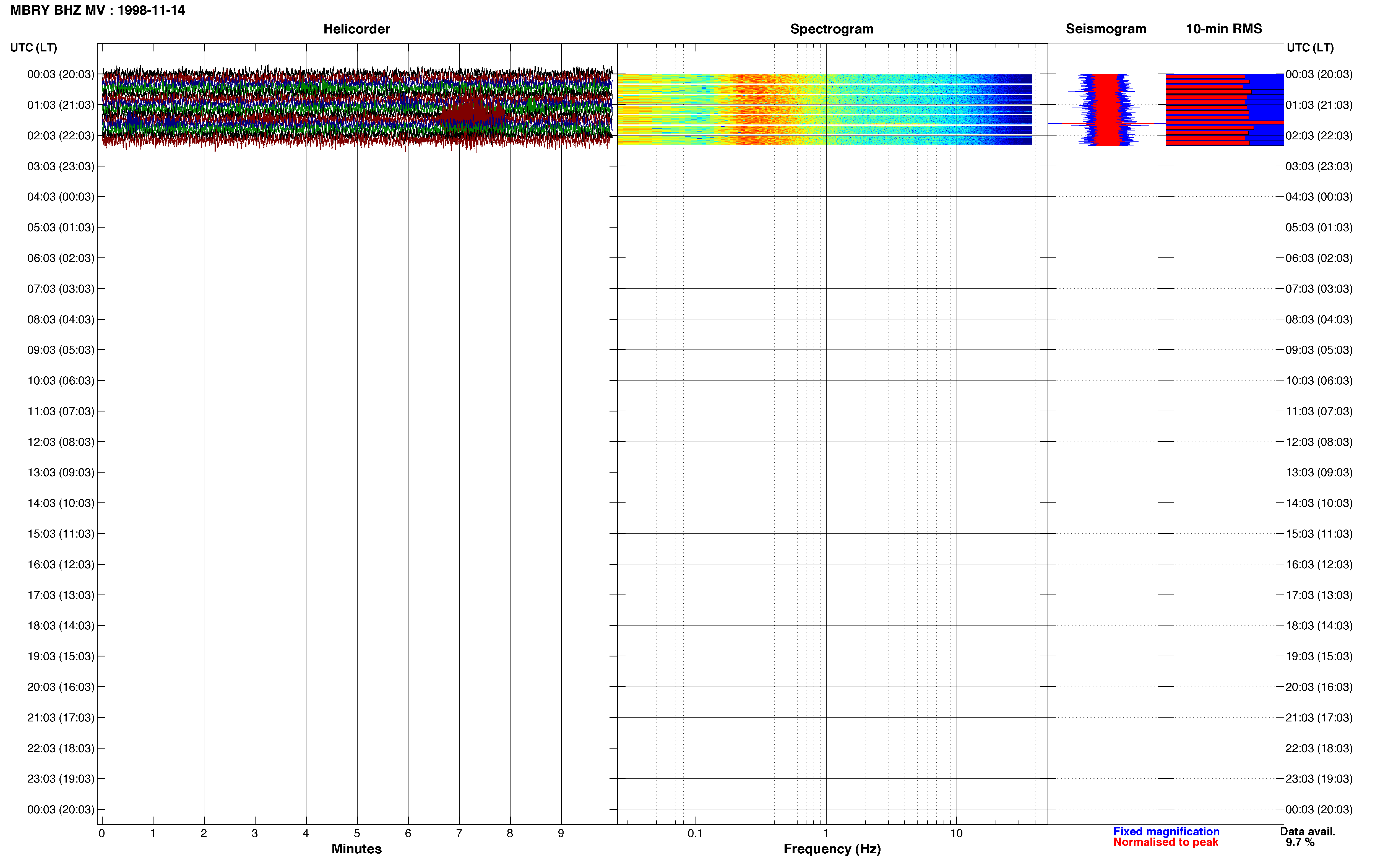
Task: Click the 'Frequency (Hz)' axis label
Action: click(832, 849)
